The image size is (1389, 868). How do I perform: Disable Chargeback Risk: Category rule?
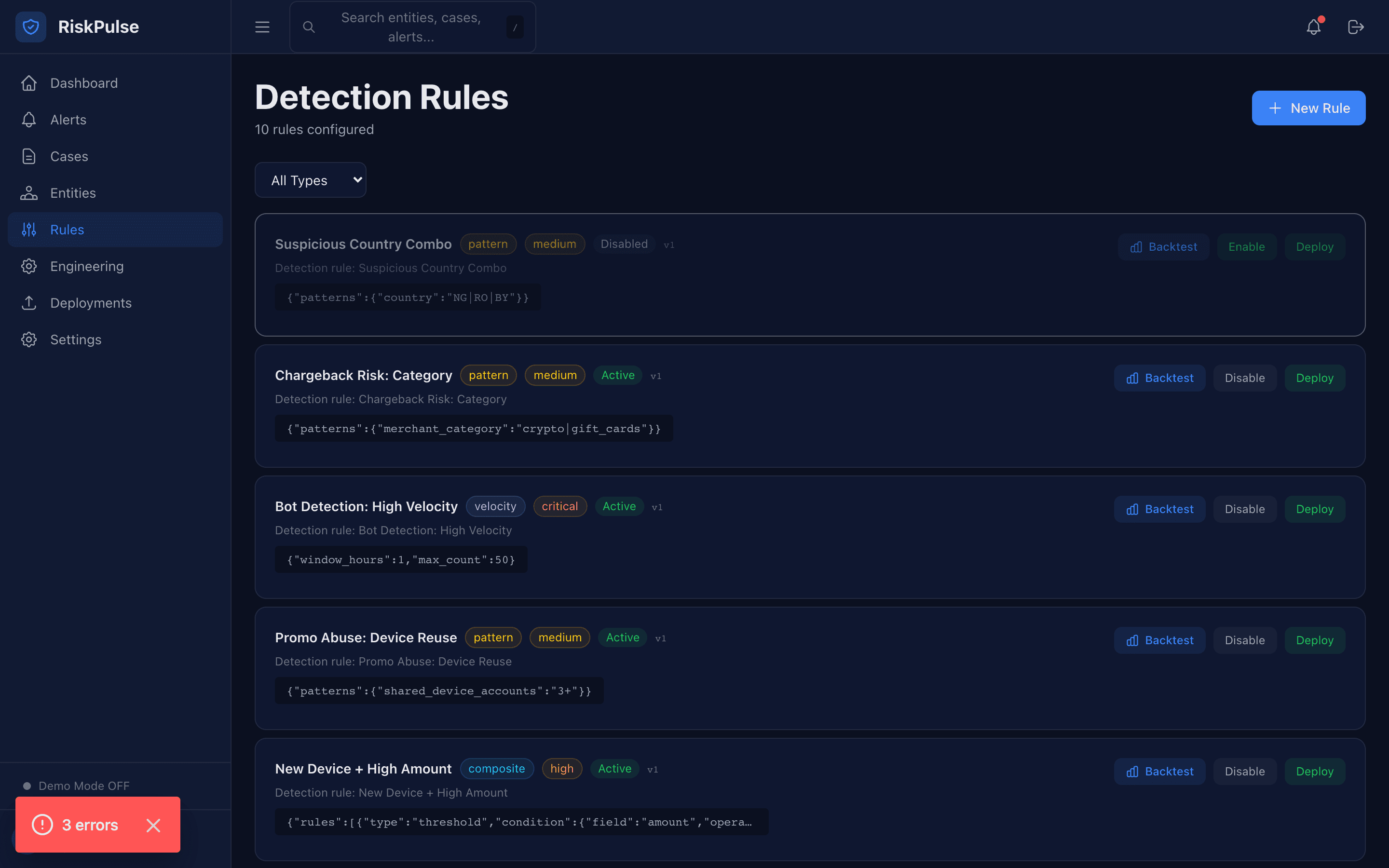(1244, 378)
